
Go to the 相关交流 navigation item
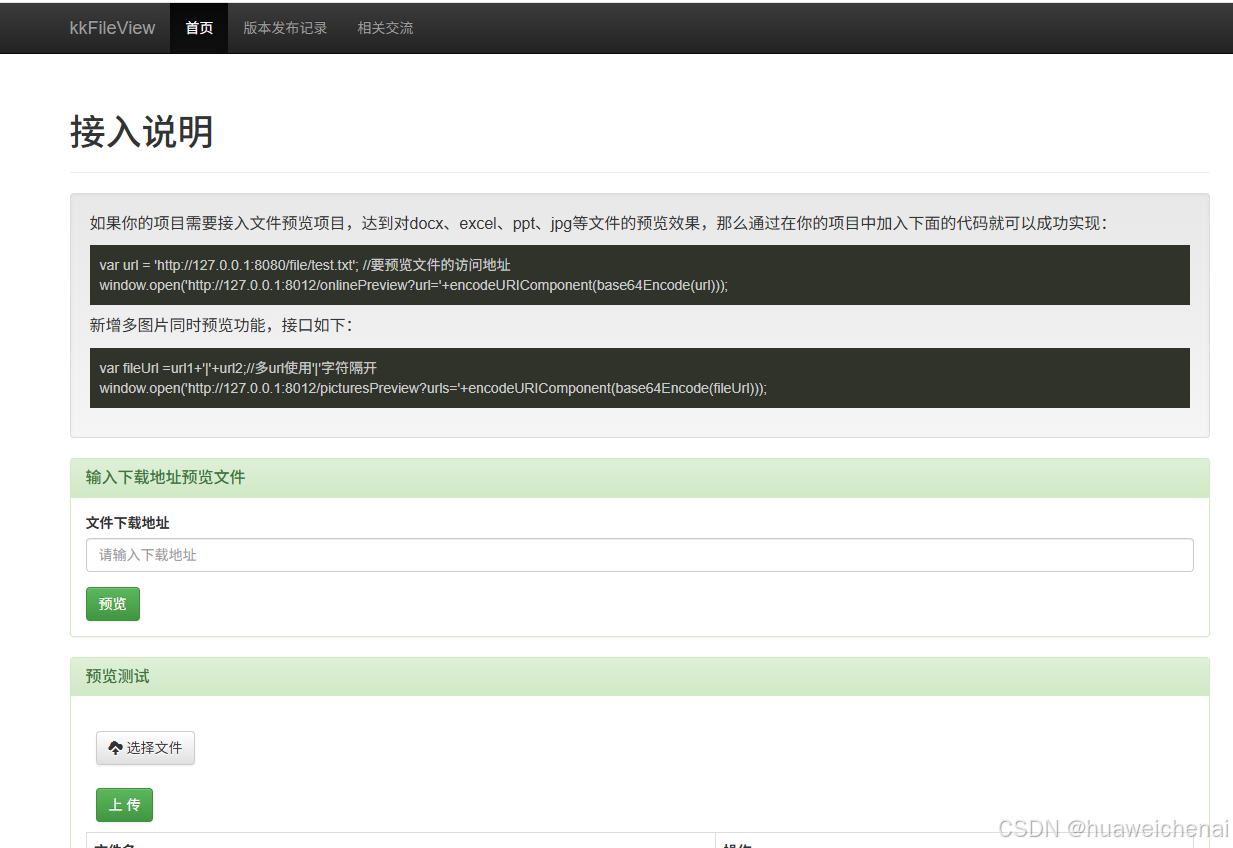[x=385, y=28]
